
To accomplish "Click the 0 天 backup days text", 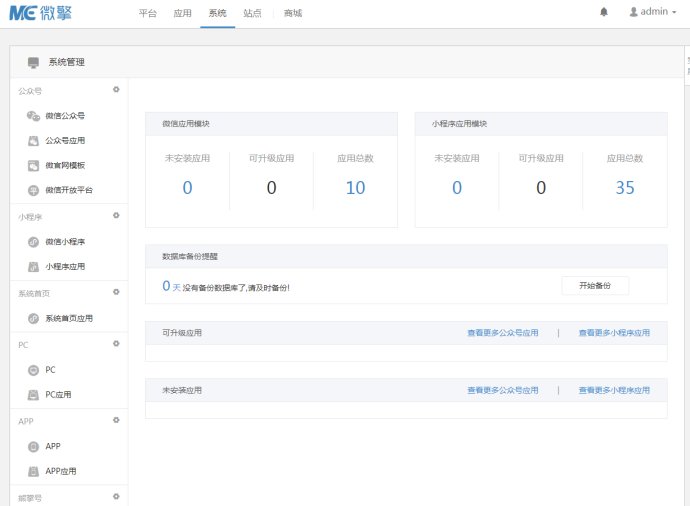I will pos(171,286).
